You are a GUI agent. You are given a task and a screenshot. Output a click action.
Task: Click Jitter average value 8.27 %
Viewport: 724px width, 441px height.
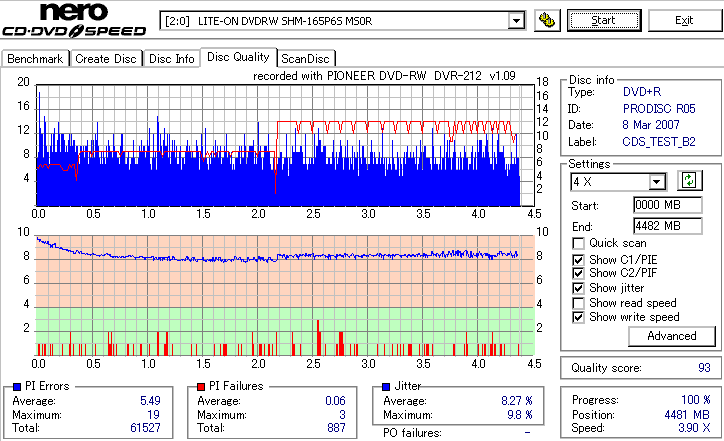click(x=517, y=400)
